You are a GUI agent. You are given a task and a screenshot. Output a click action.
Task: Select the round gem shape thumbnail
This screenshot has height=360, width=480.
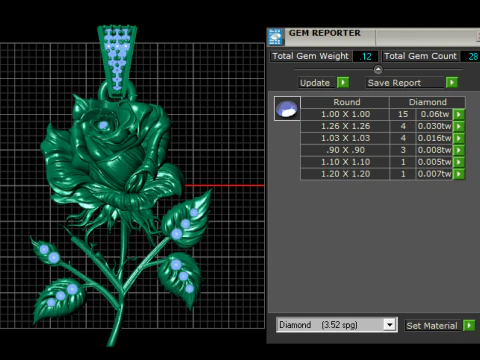(287, 109)
